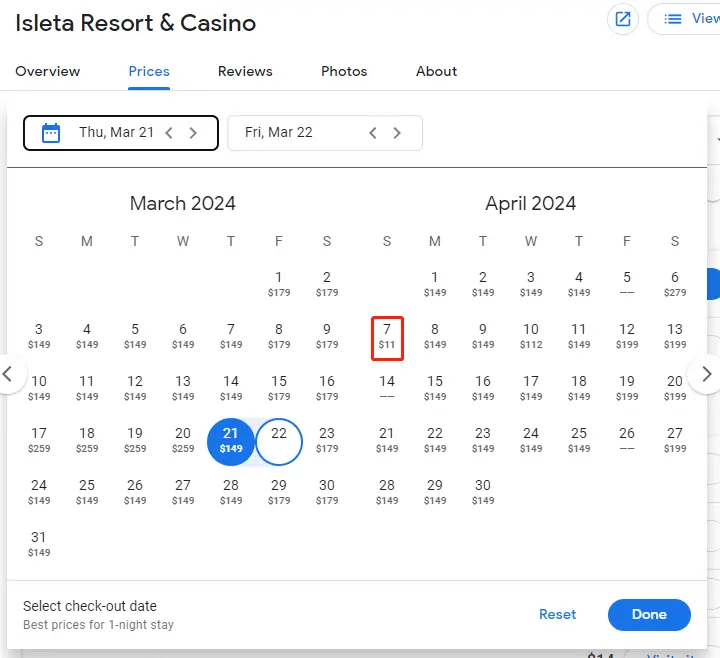Click highlighted March 21 check-in date
The image size is (720, 658).
[x=231, y=441]
